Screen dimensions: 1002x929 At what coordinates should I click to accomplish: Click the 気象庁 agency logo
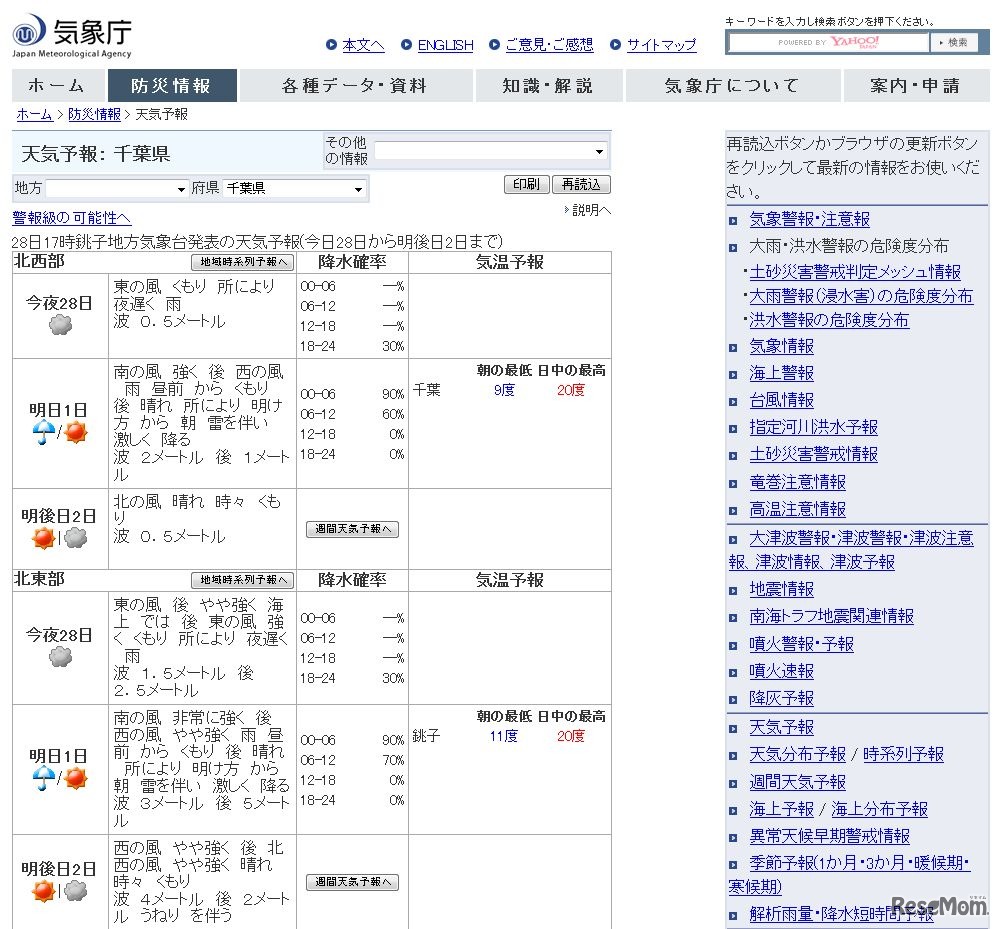[70, 33]
